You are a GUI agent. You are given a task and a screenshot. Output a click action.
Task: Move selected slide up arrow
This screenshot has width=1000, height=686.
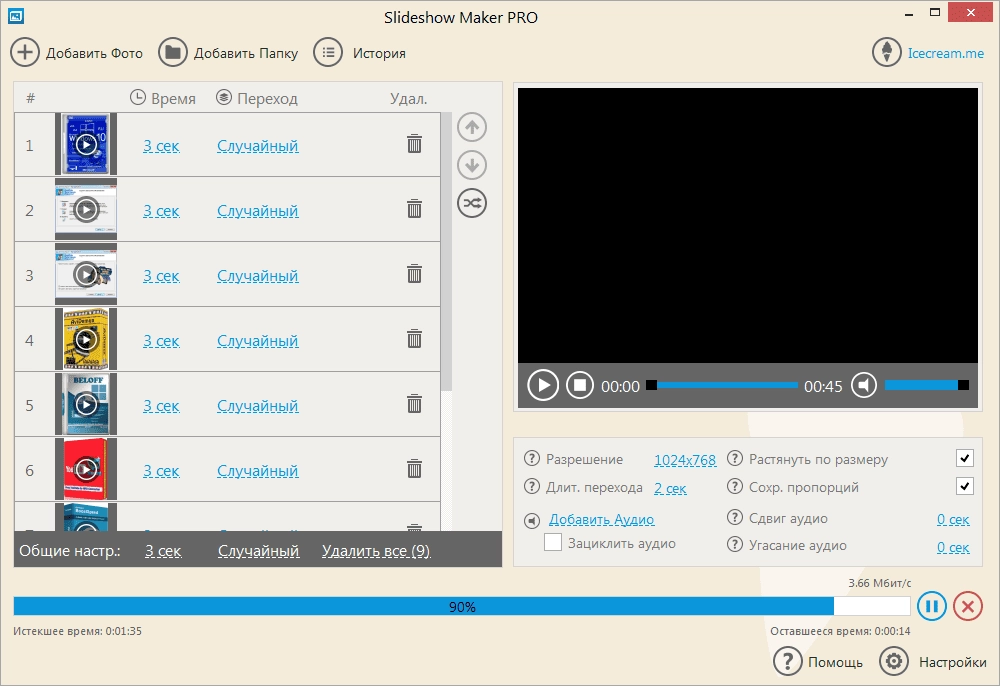pyautogui.click(x=472, y=128)
